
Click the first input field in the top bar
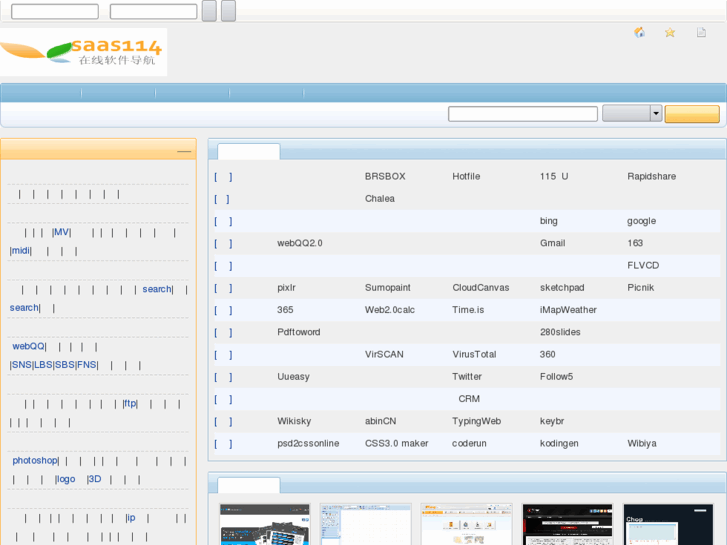click(x=54, y=12)
